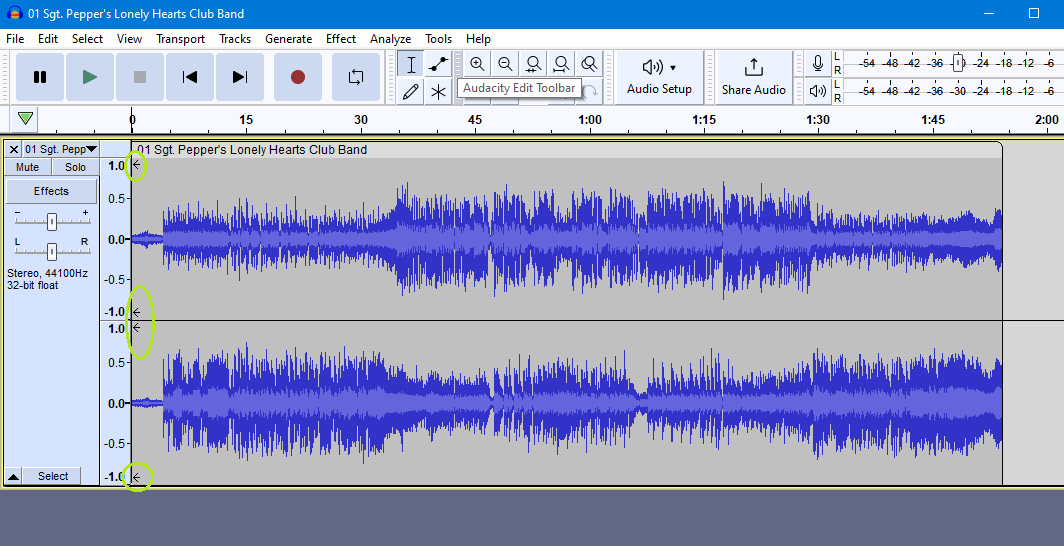Open the View menu
Image resolution: width=1064 pixels, height=546 pixels.
click(130, 39)
